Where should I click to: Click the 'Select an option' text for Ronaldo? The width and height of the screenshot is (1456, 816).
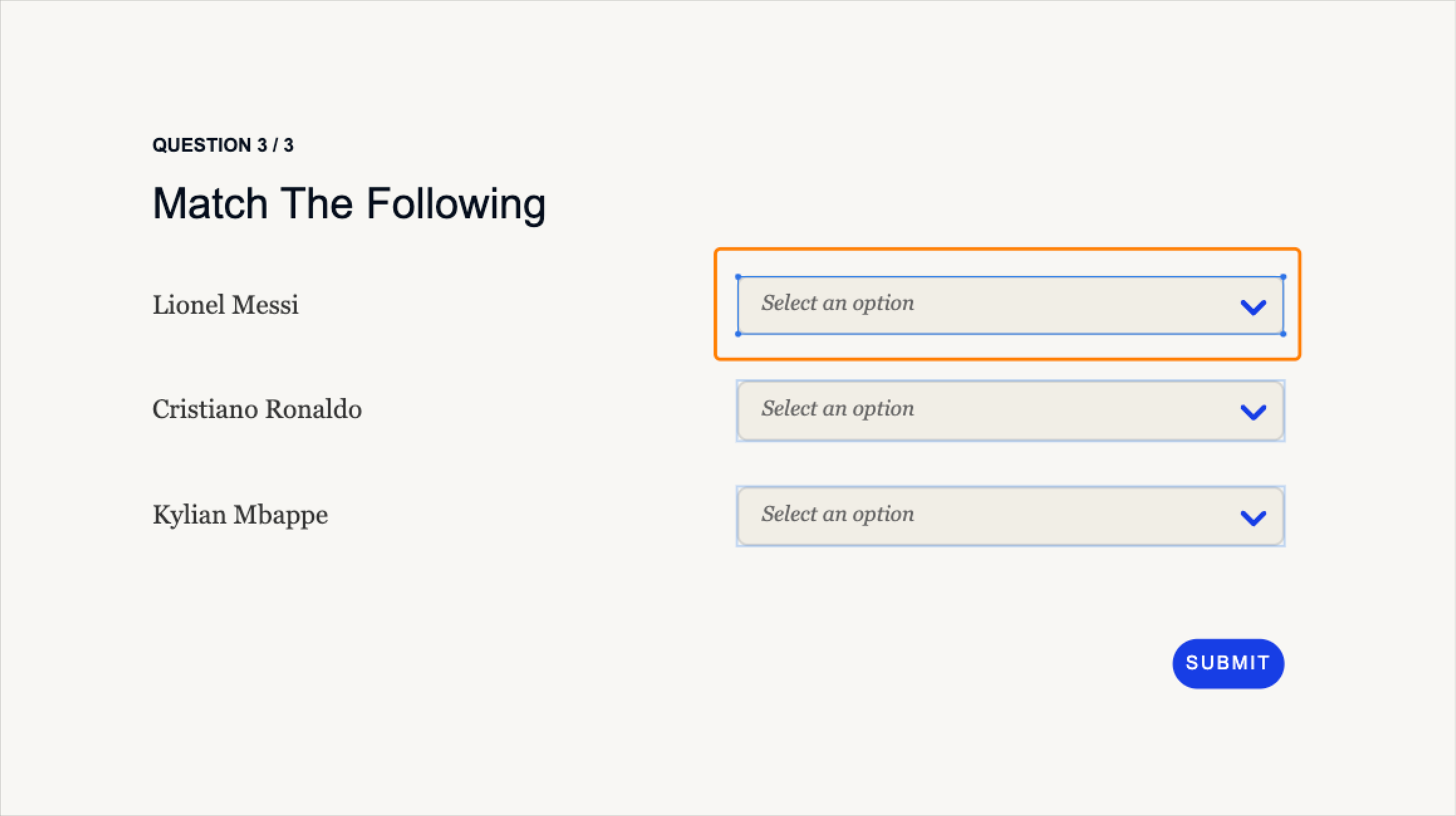[x=838, y=409]
